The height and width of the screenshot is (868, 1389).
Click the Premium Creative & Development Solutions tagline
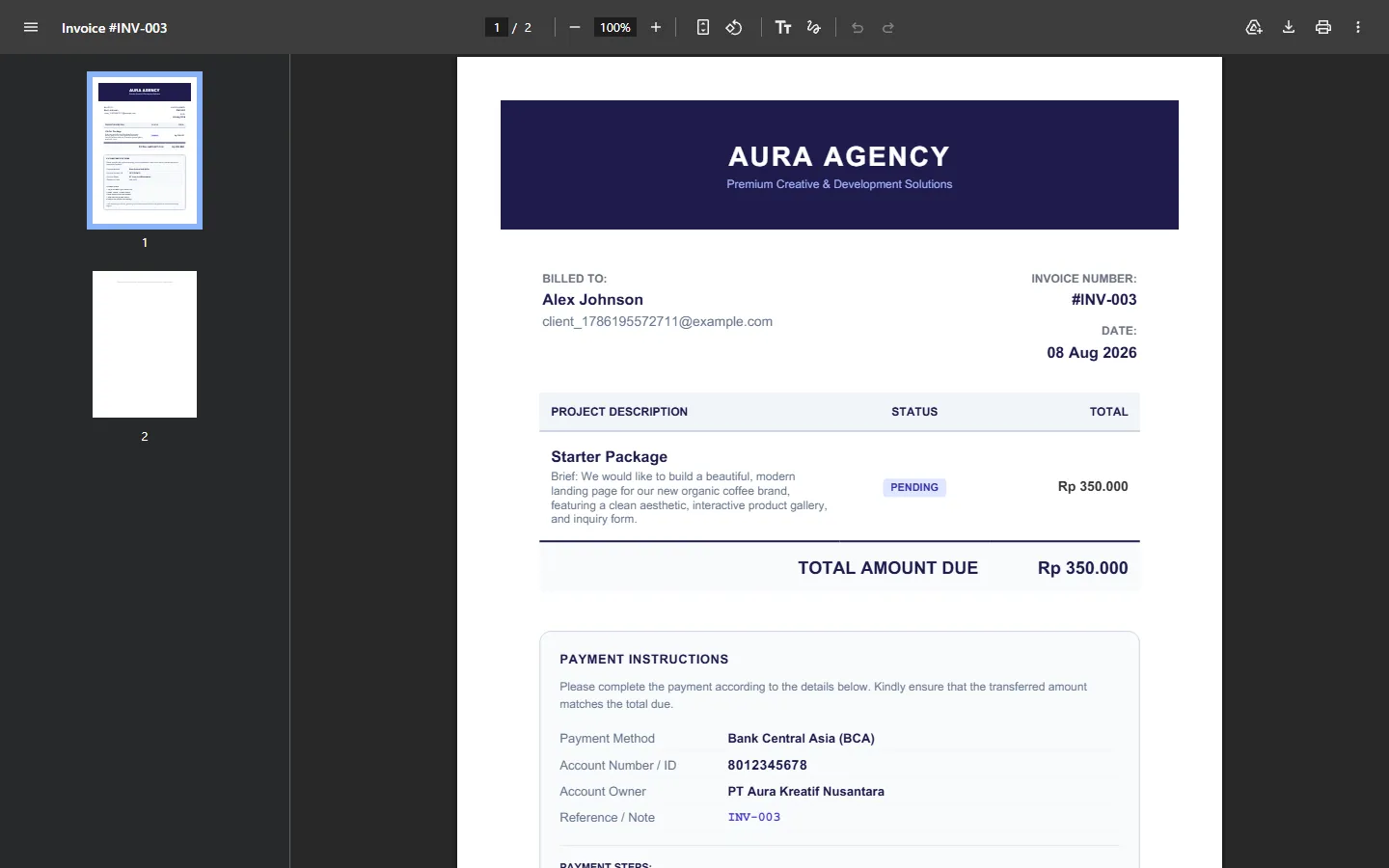(839, 184)
